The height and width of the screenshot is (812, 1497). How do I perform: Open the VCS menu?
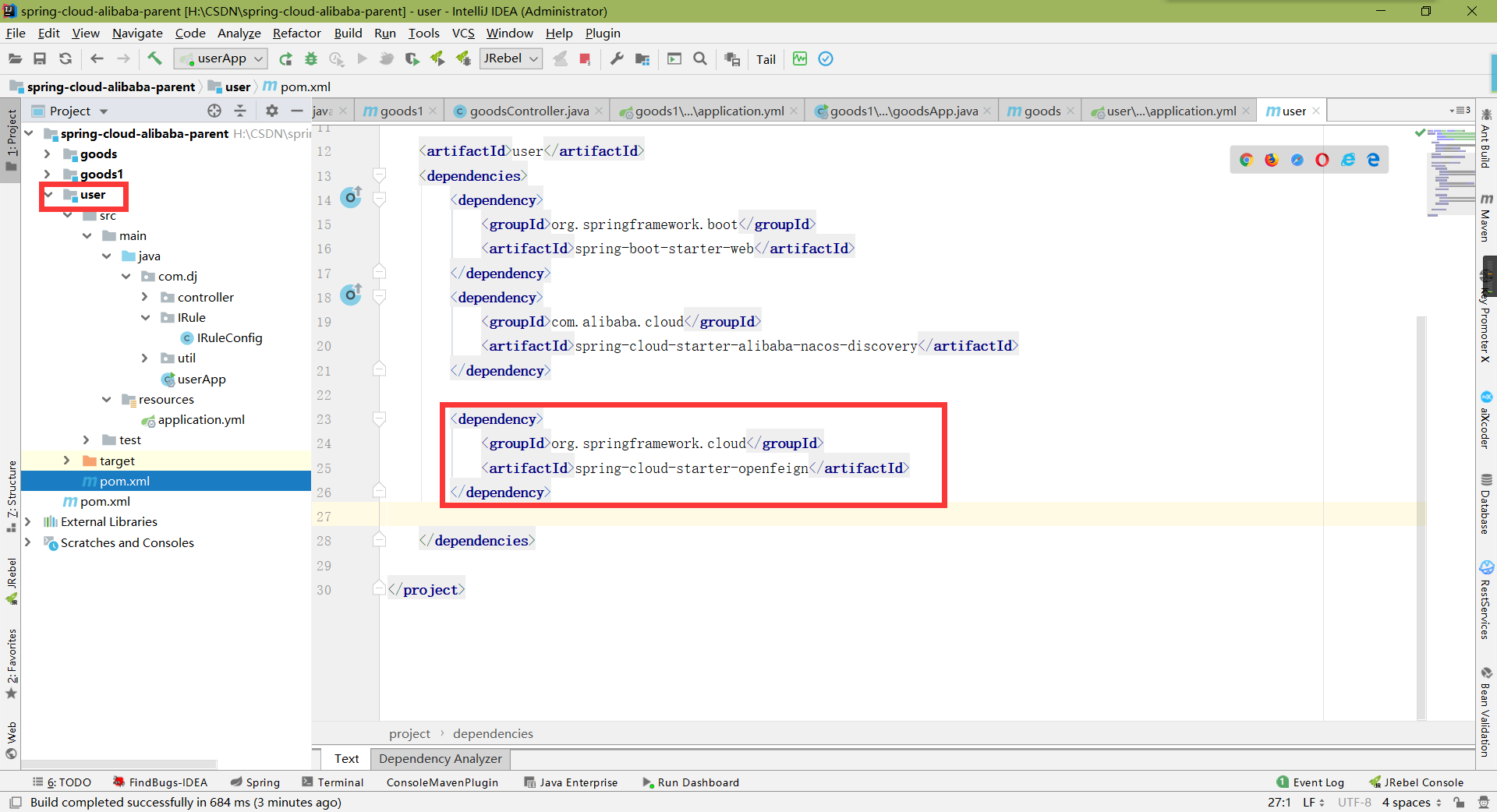pyautogui.click(x=463, y=33)
